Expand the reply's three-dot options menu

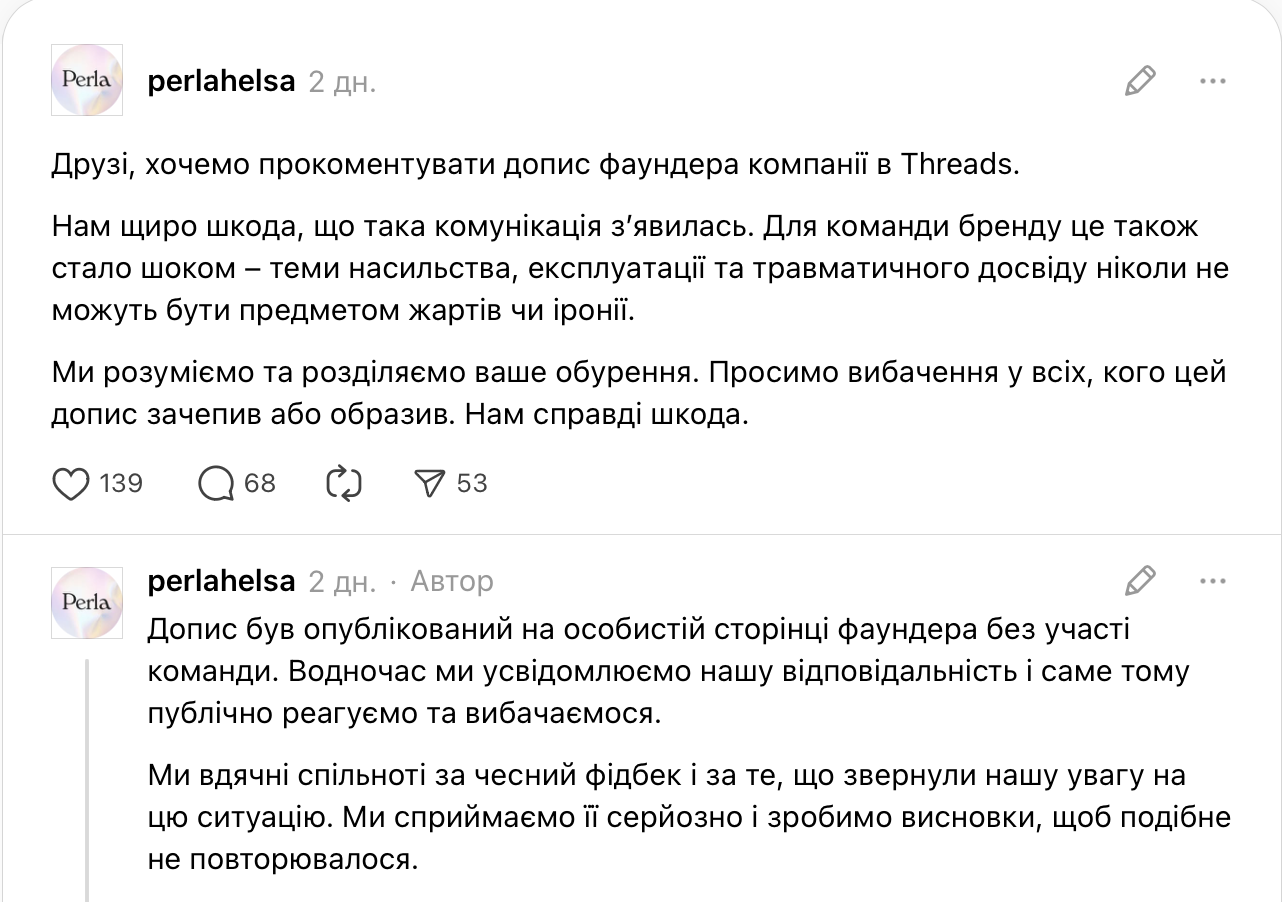1212,581
